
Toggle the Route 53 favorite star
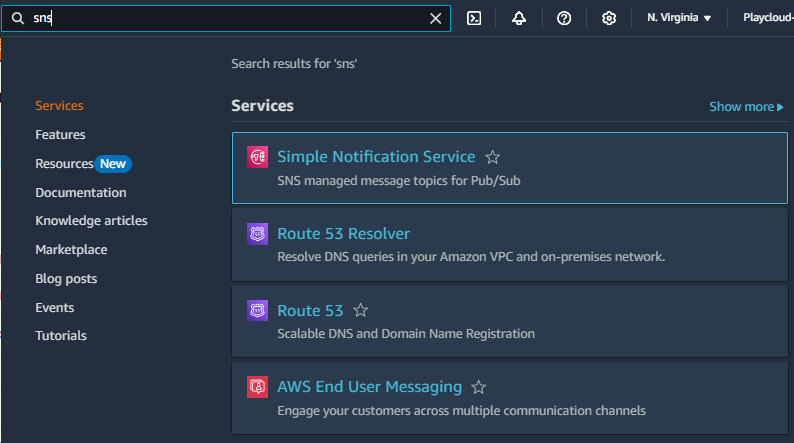(361, 311)
